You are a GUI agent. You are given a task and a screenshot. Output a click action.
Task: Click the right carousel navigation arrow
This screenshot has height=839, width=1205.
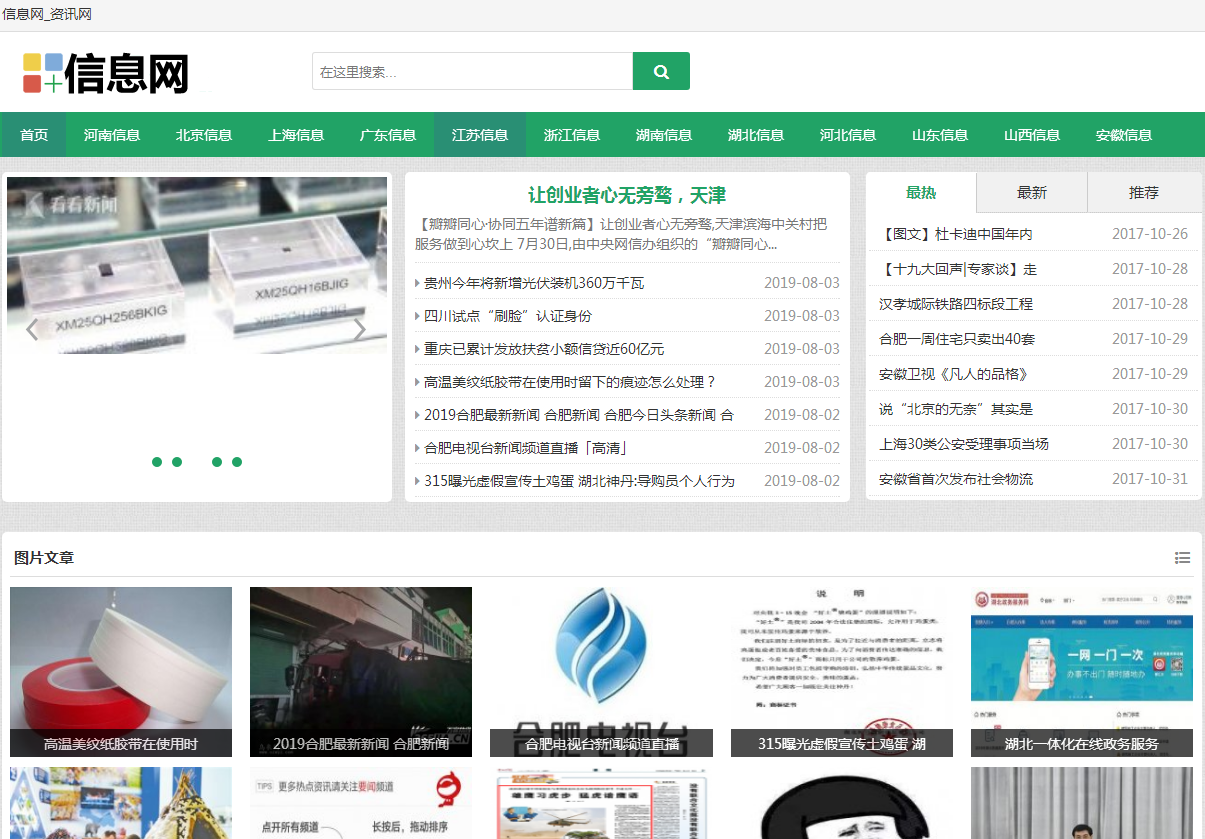(360, 330)
